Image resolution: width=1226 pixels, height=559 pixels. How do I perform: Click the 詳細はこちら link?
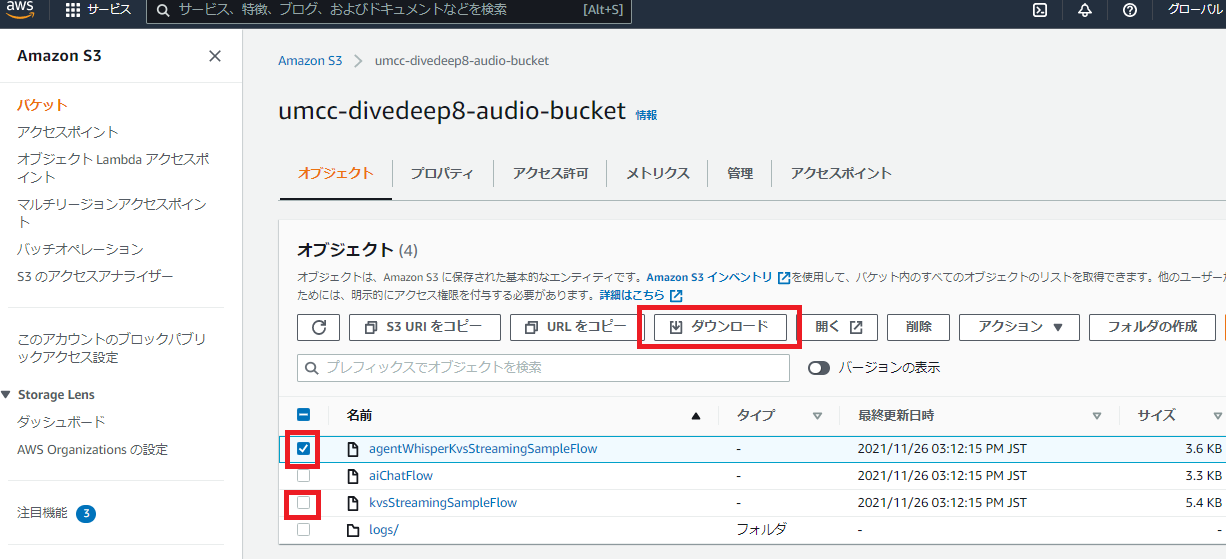[632, 296]
